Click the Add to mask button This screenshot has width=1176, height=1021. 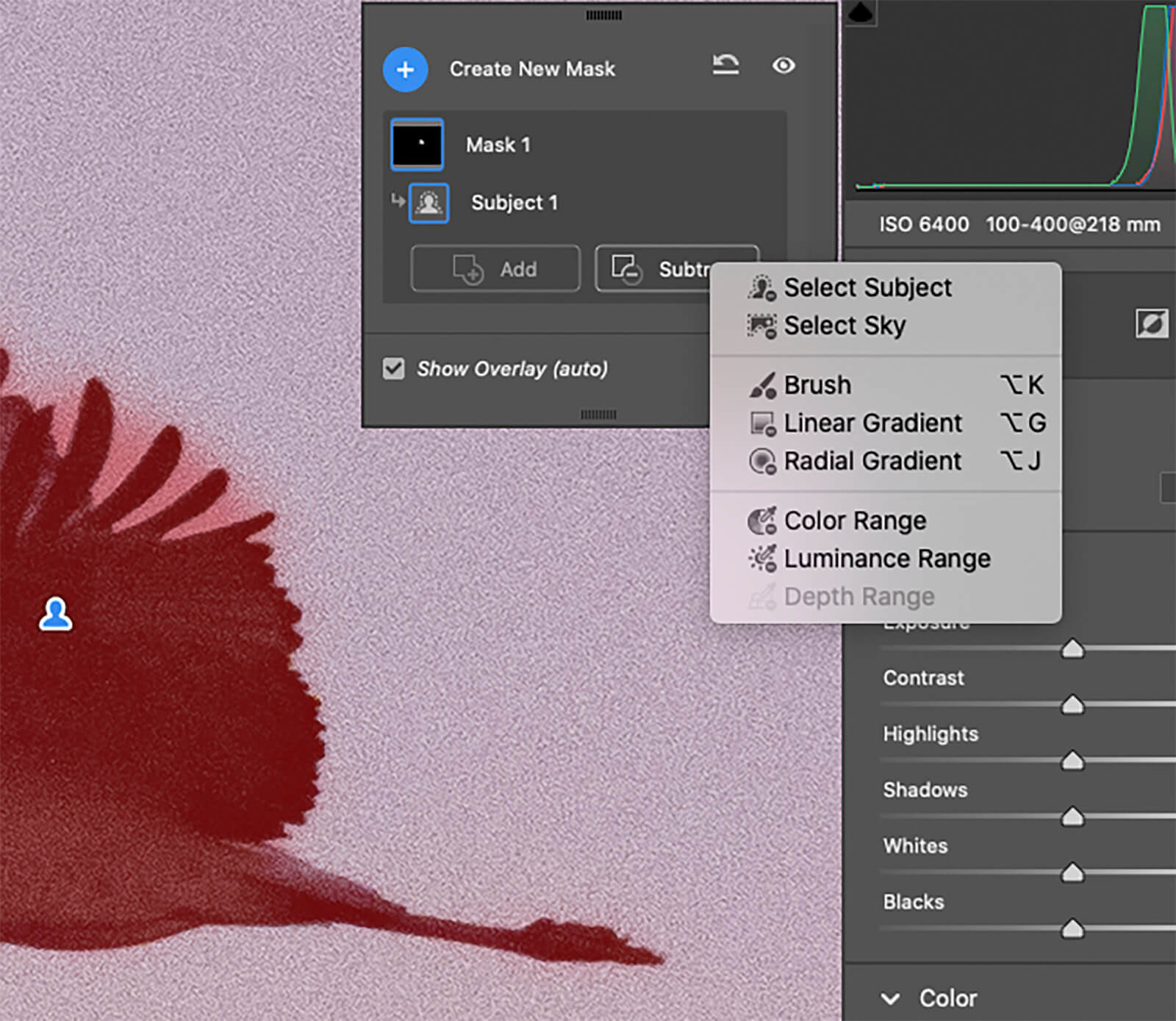coord(495,269)
